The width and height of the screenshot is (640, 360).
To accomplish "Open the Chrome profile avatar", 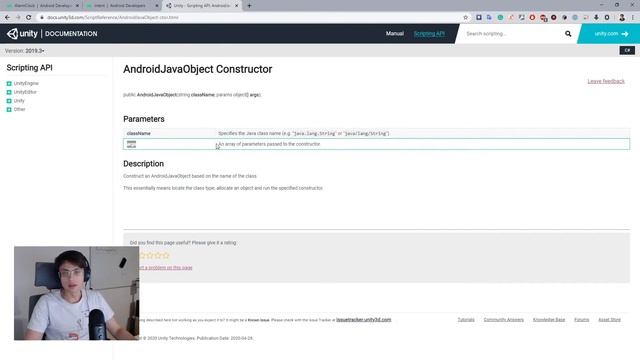I will (622, 18).
